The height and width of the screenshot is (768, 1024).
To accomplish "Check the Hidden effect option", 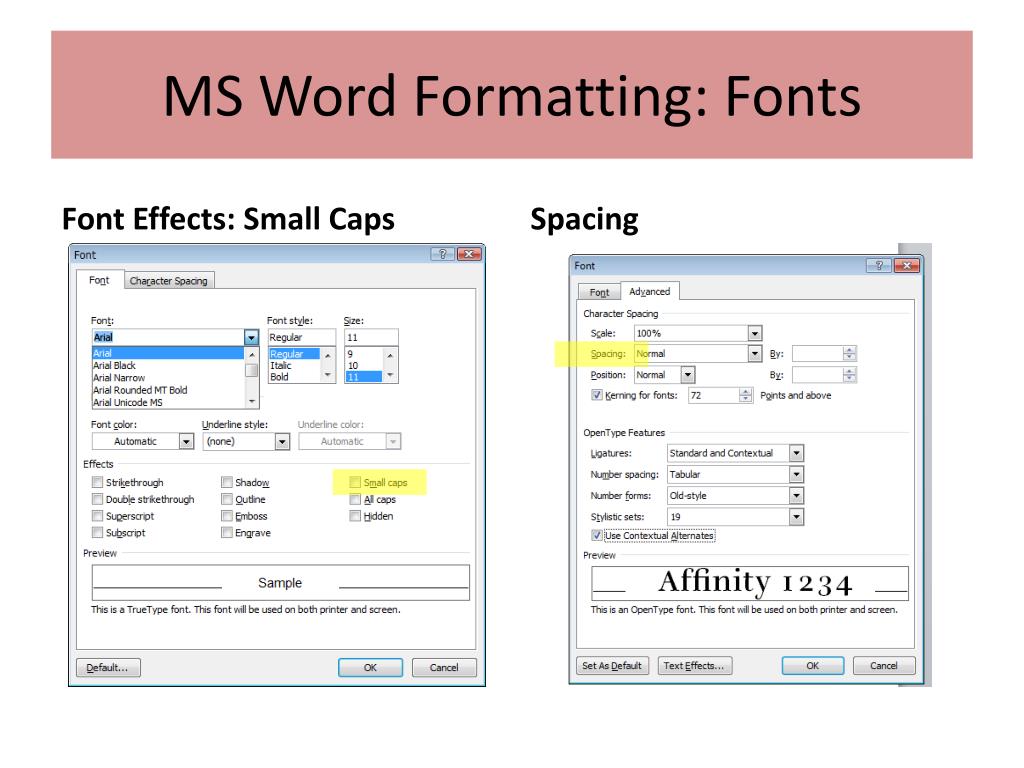I will tap(355, 516).
